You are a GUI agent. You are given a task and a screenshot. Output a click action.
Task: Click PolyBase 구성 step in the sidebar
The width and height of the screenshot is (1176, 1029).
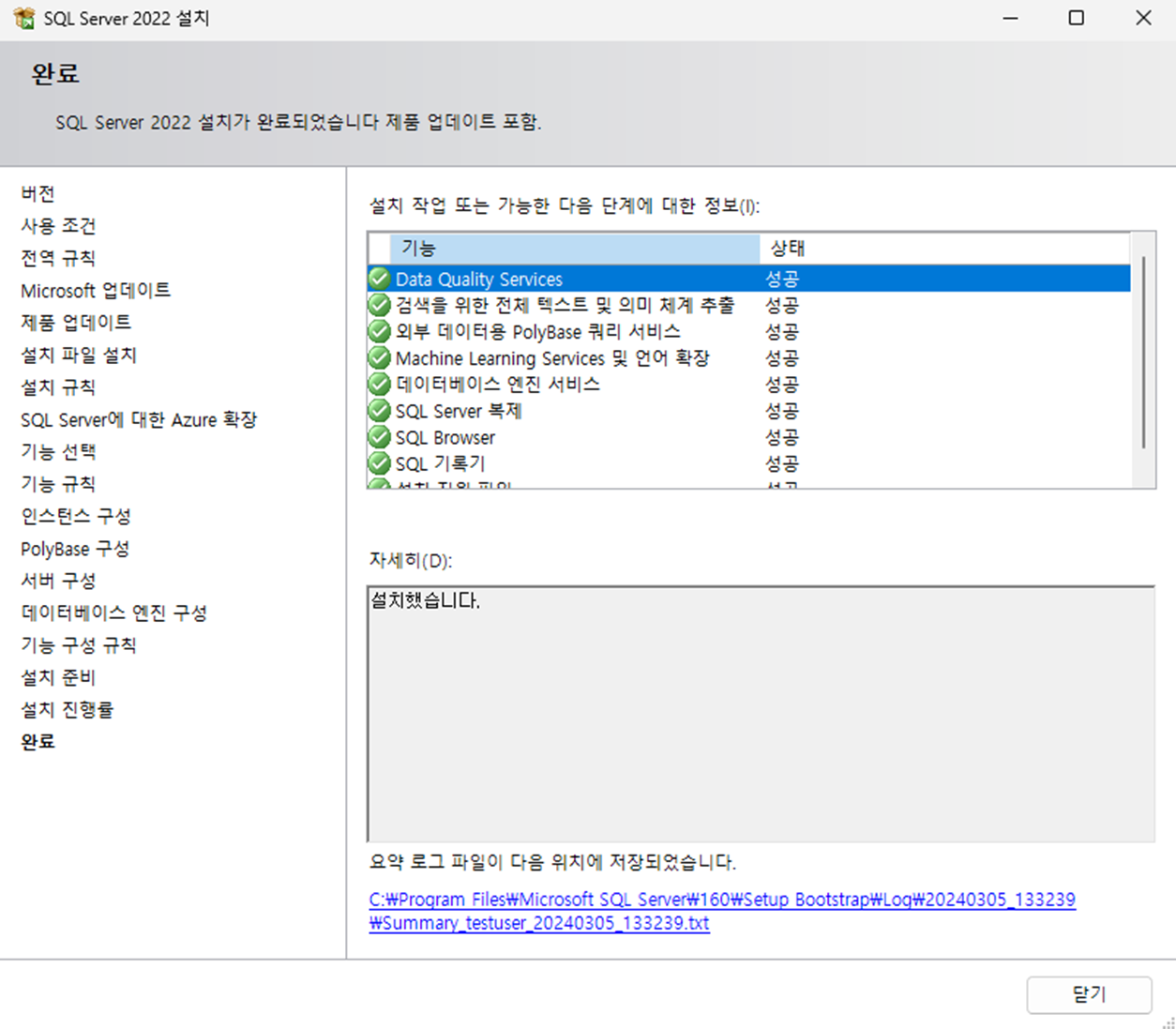75,549
